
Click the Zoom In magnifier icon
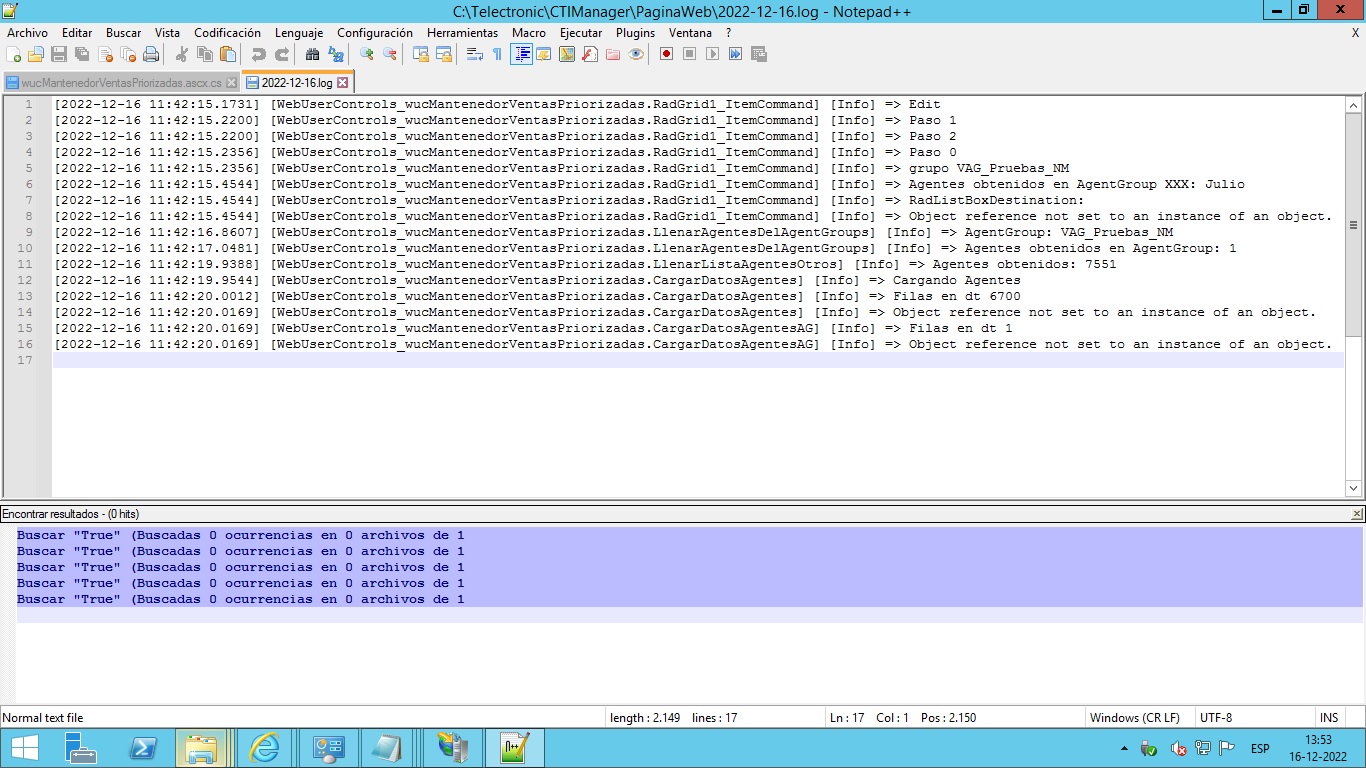coord(367,55)
